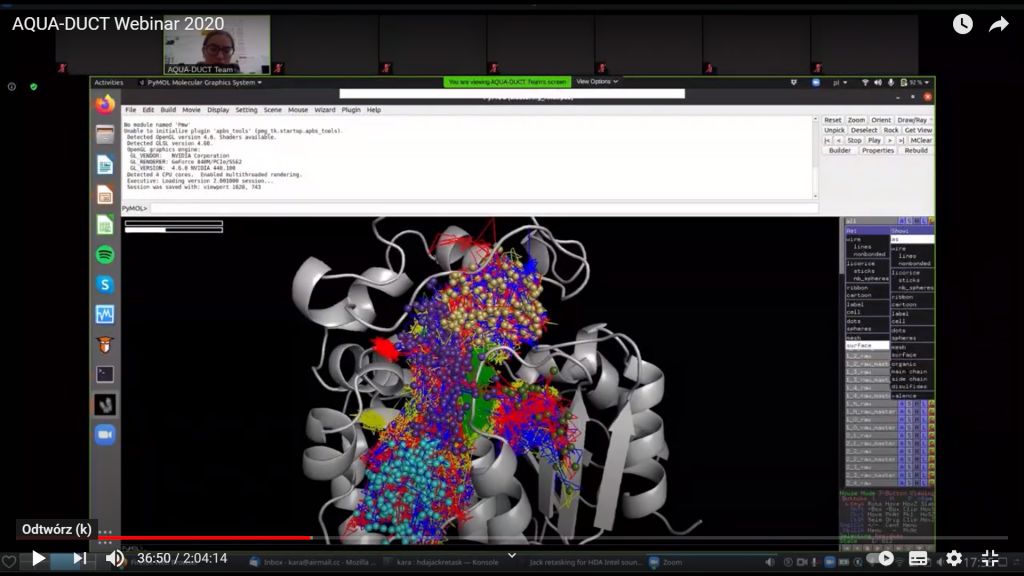The height and width of the screenshot is (576, 1024).
Task: Open Hide menu (H) for 2_2_raw
Action: 916,451
